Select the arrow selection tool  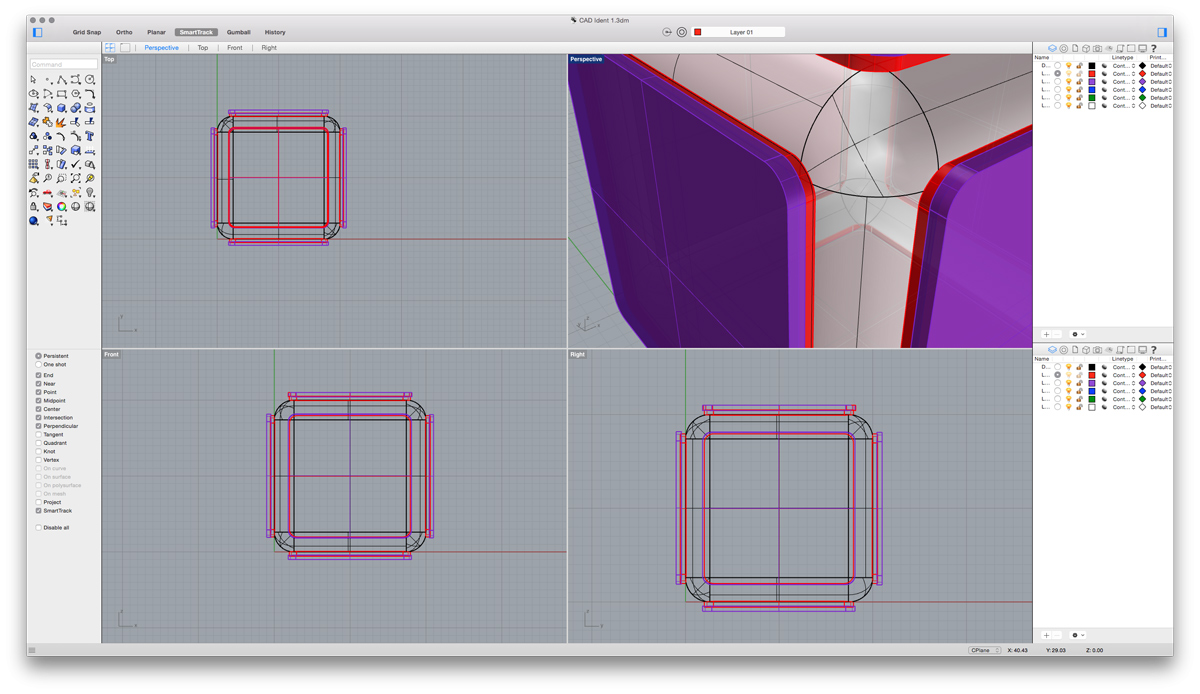33,78
